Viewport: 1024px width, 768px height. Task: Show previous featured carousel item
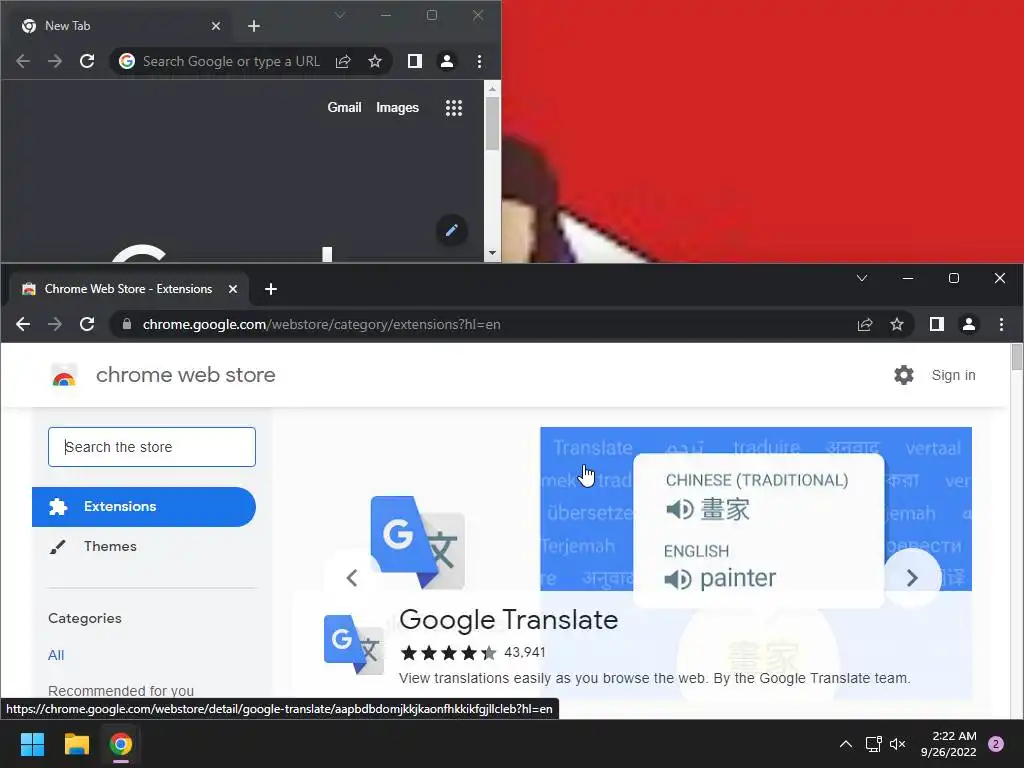click(351, 577)
